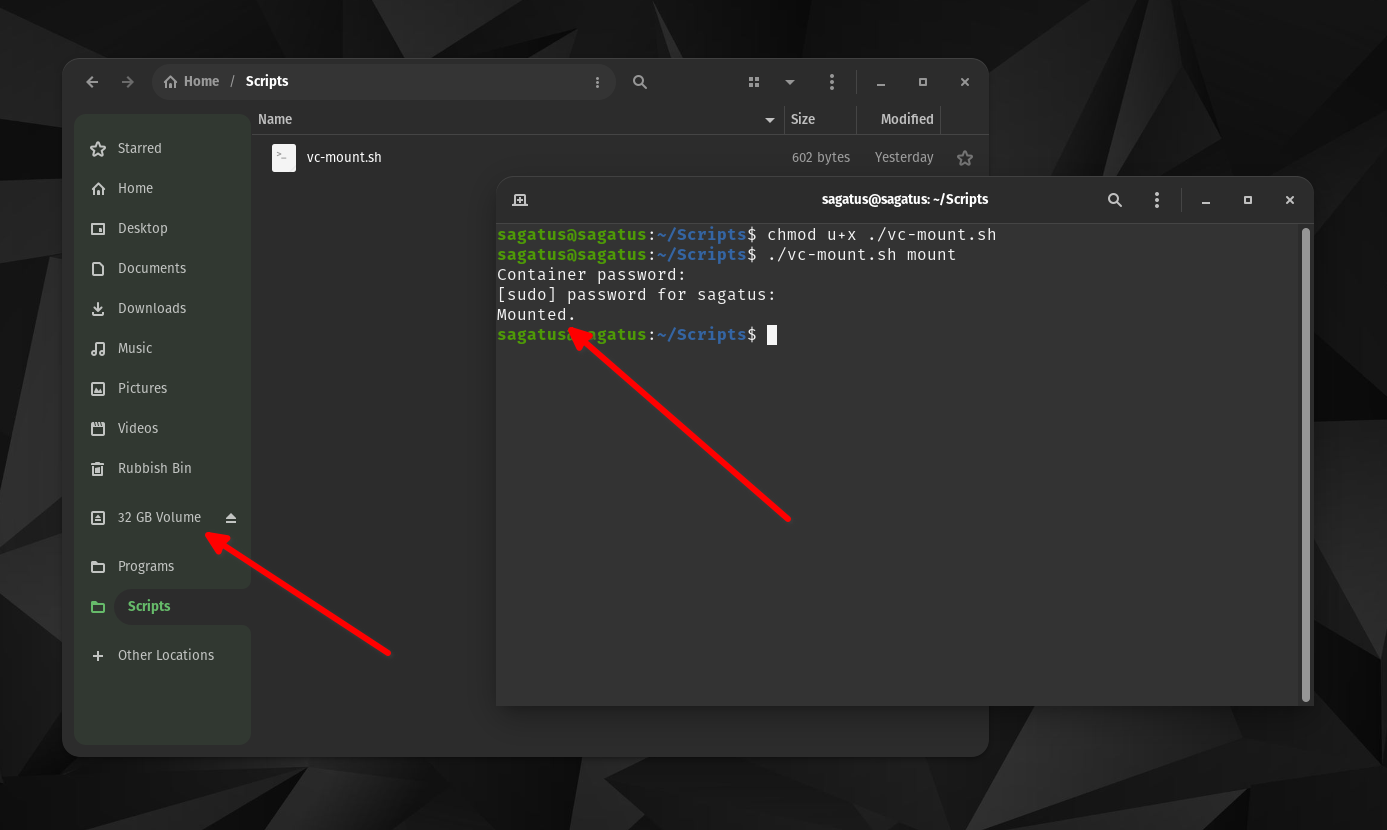1387x830 pixels.
Task: Open view options dropdown arrow
Action: coord(790,82)
